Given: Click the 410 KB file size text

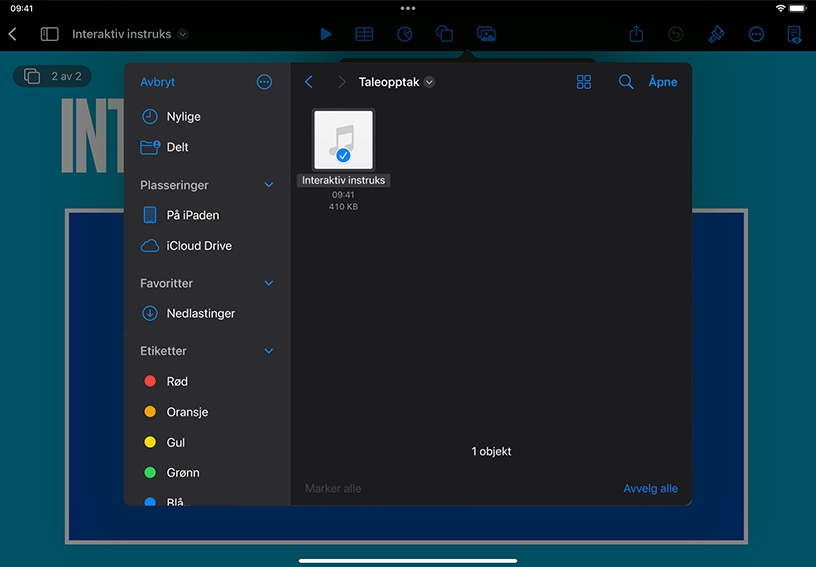Looking at the screenshot, I should click(x=343, y=207).
